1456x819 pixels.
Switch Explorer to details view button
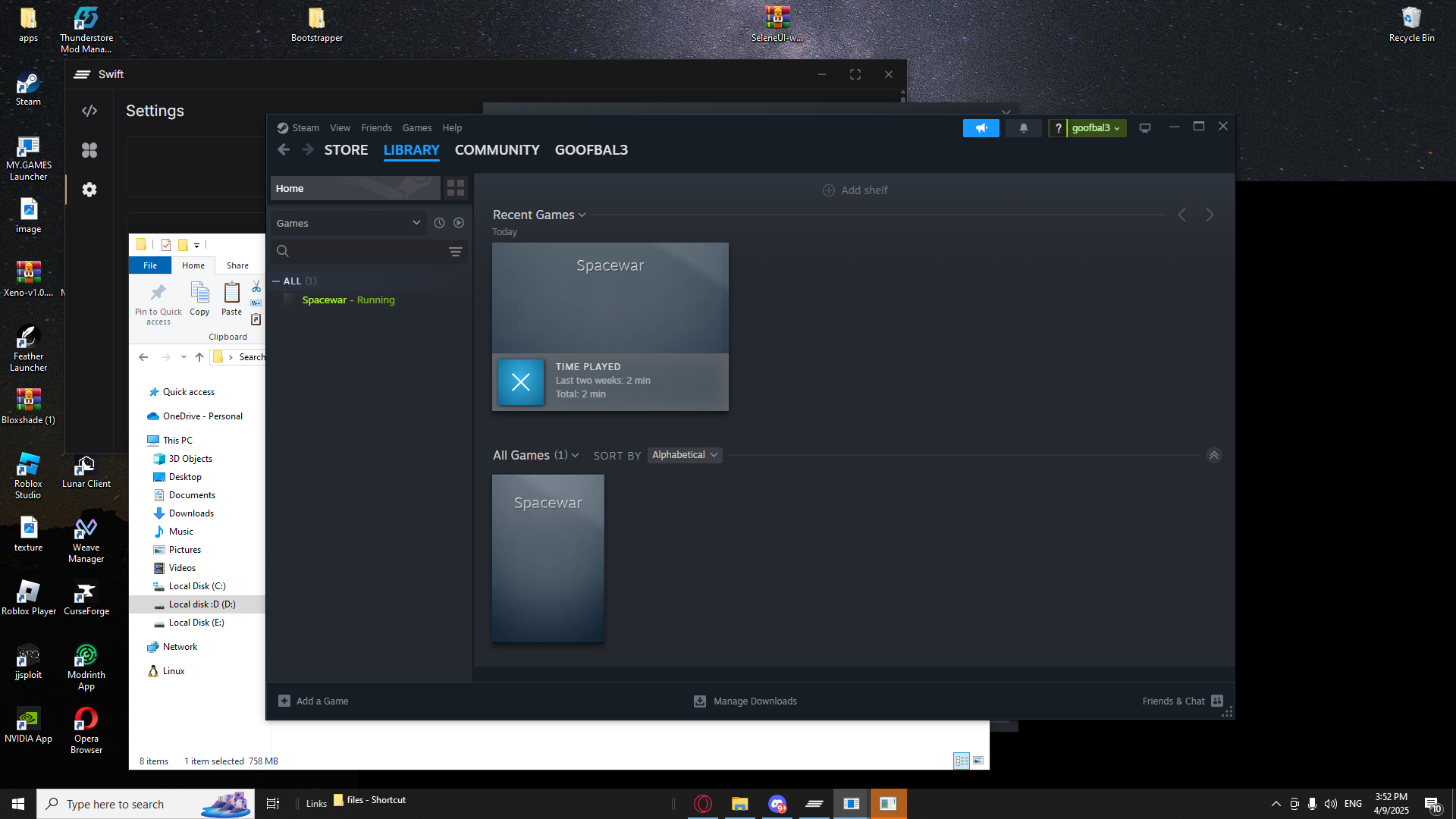click(x=962, y=761)
